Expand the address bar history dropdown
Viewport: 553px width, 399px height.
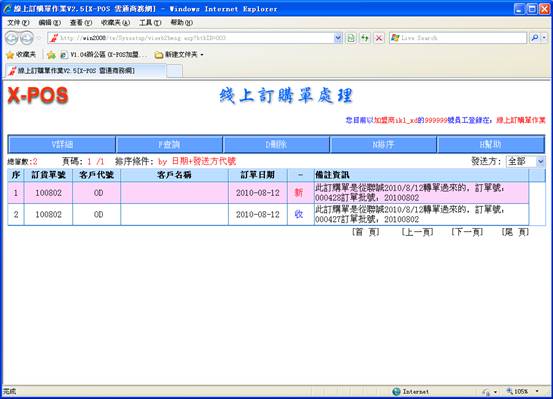tap(338, 38)
